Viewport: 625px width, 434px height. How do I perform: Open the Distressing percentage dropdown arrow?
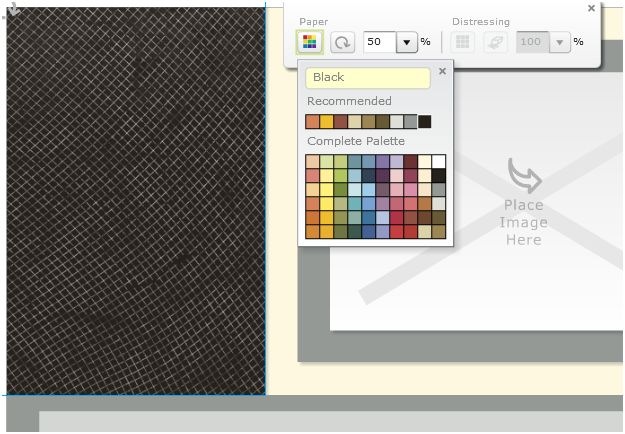pos(560,42)
